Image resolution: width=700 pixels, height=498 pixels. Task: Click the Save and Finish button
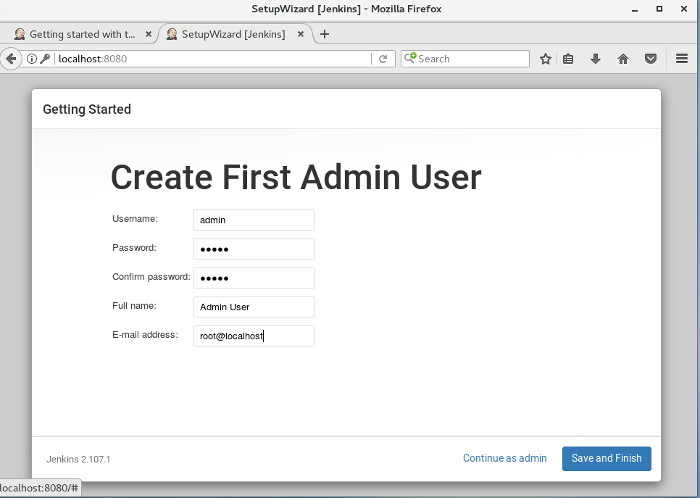tap(606, 458)
